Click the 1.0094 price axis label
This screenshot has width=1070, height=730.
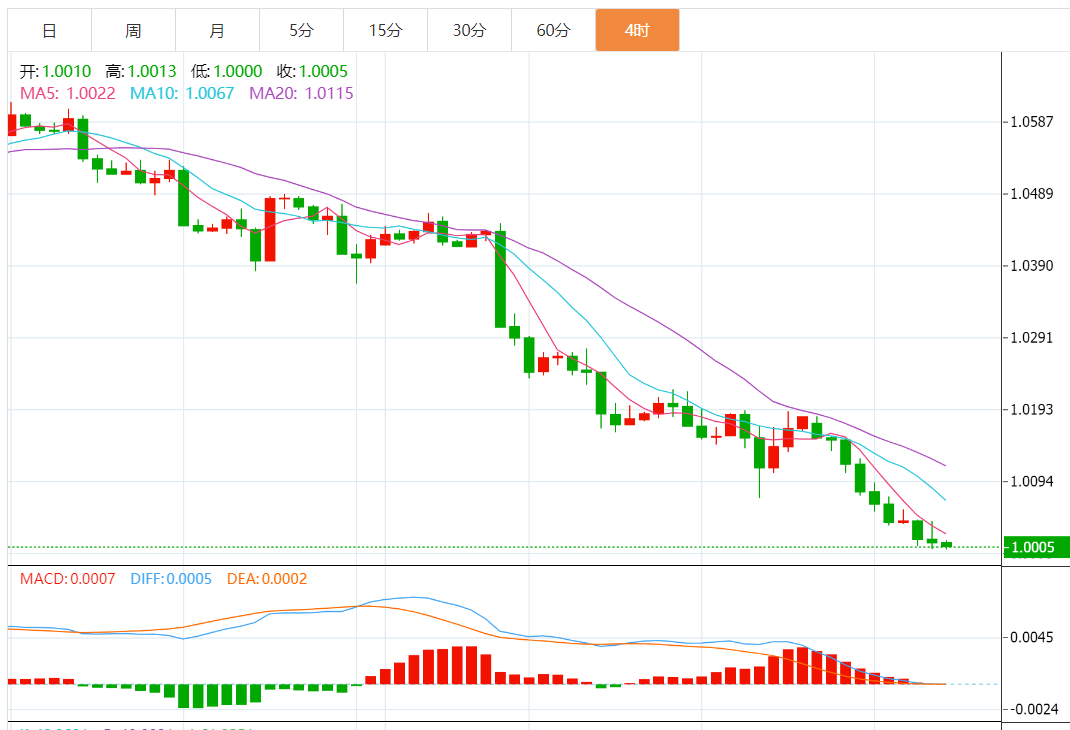1032,482
